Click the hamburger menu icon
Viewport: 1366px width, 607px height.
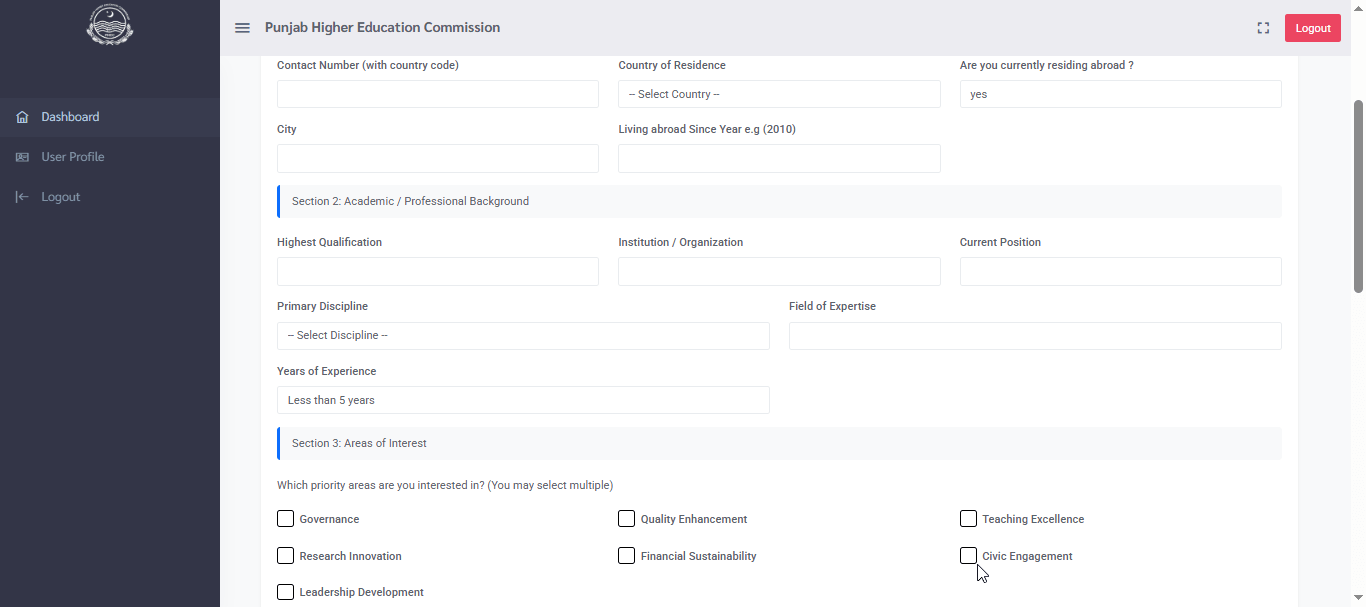click(x=242, y=28)
